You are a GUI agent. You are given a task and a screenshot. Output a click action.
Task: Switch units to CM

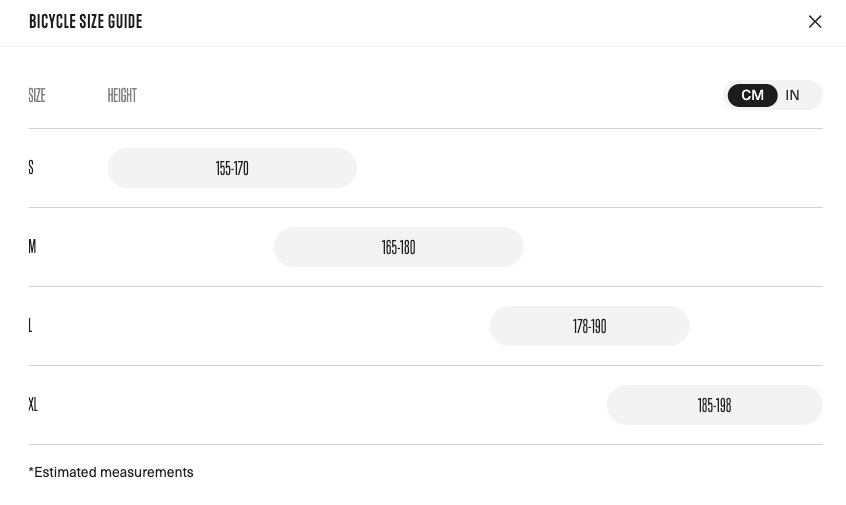point(752,95)
